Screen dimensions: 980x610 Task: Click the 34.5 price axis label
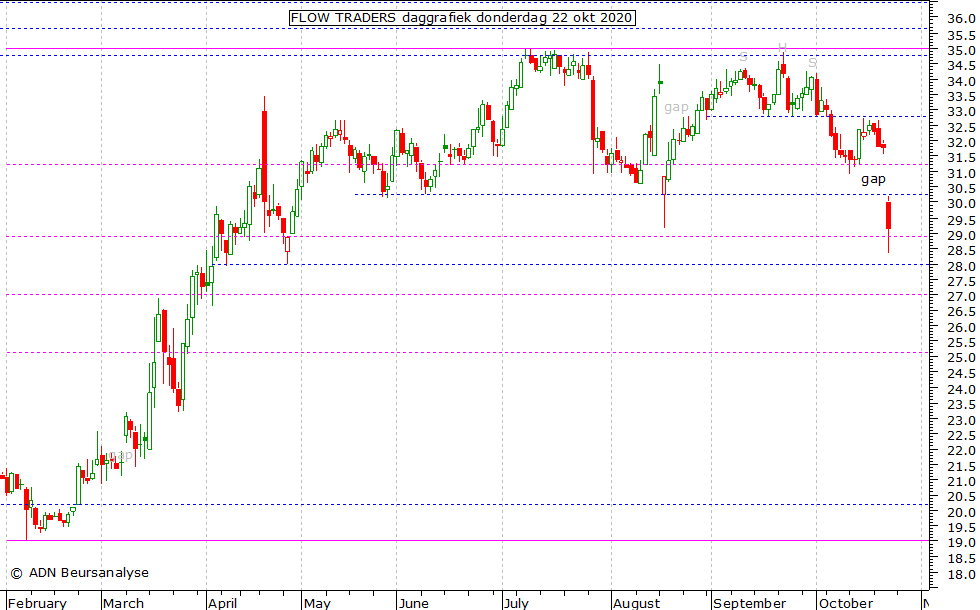(961, 66)
